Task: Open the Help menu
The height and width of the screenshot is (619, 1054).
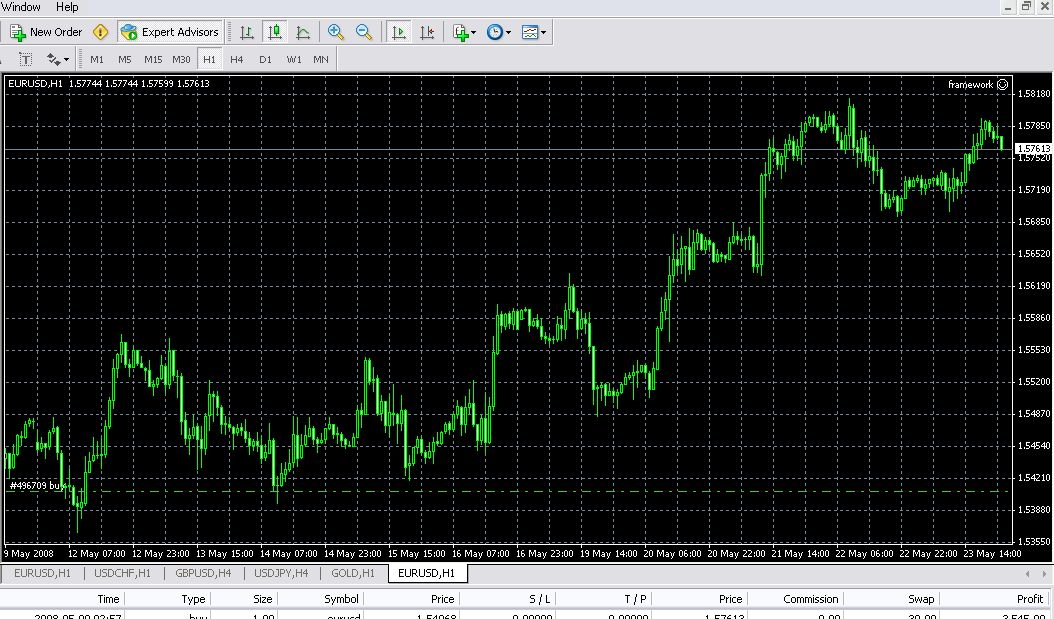Action: pyautogui.click(x=67, y=7)
